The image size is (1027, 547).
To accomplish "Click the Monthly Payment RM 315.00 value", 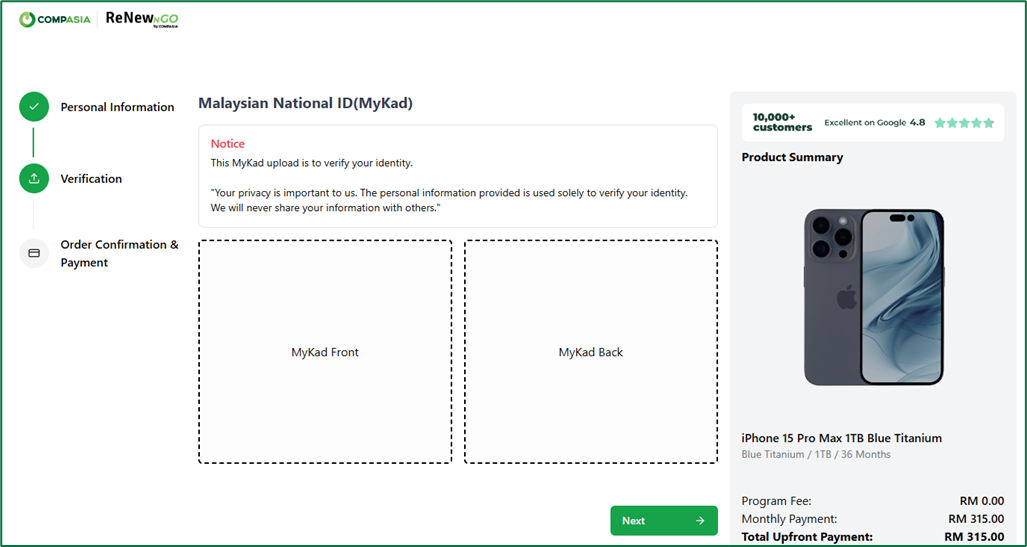I will (x=976, y=519).
